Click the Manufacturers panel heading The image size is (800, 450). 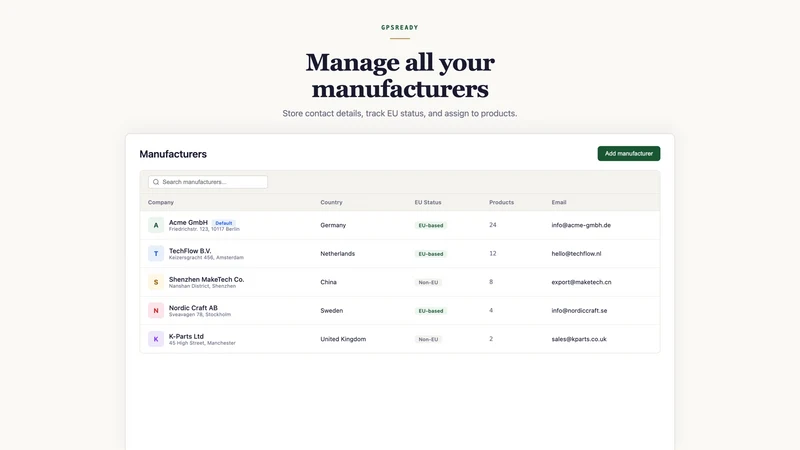173,154
